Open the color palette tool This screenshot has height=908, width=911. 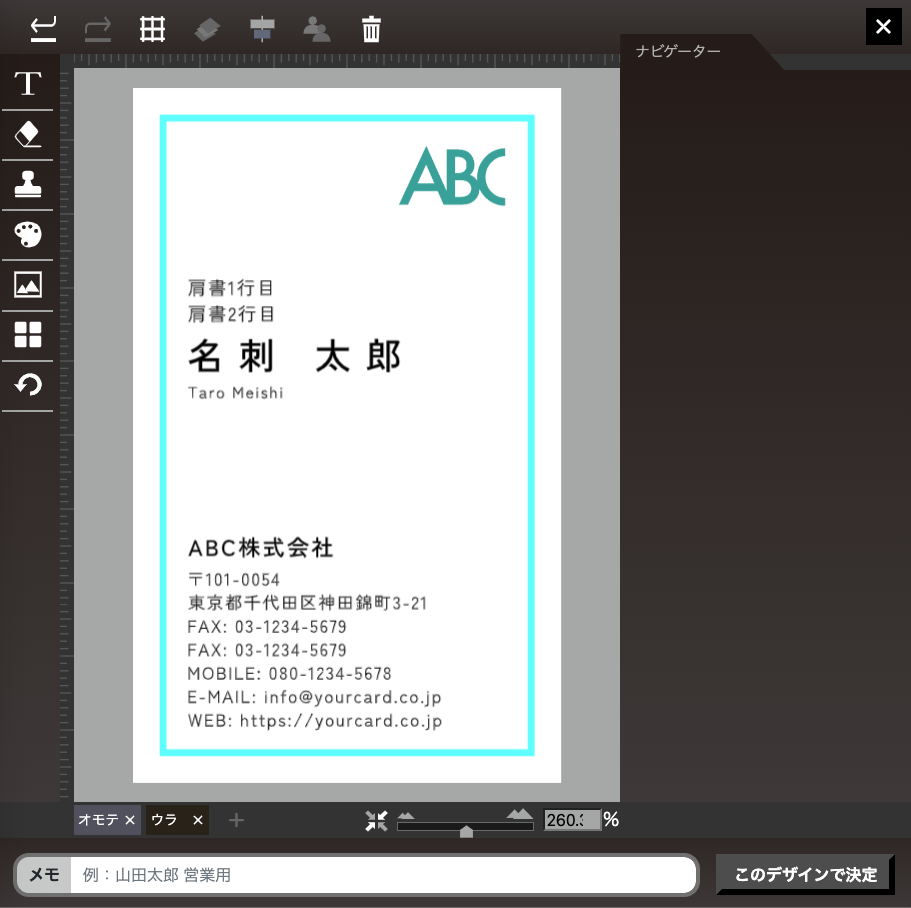pos(28,235)
